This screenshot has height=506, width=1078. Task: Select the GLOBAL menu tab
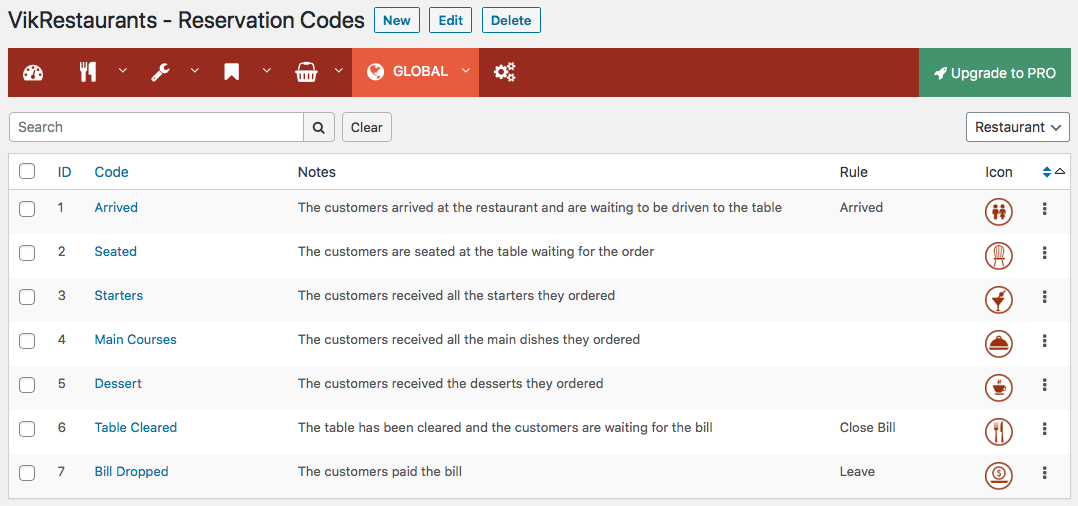415,72
